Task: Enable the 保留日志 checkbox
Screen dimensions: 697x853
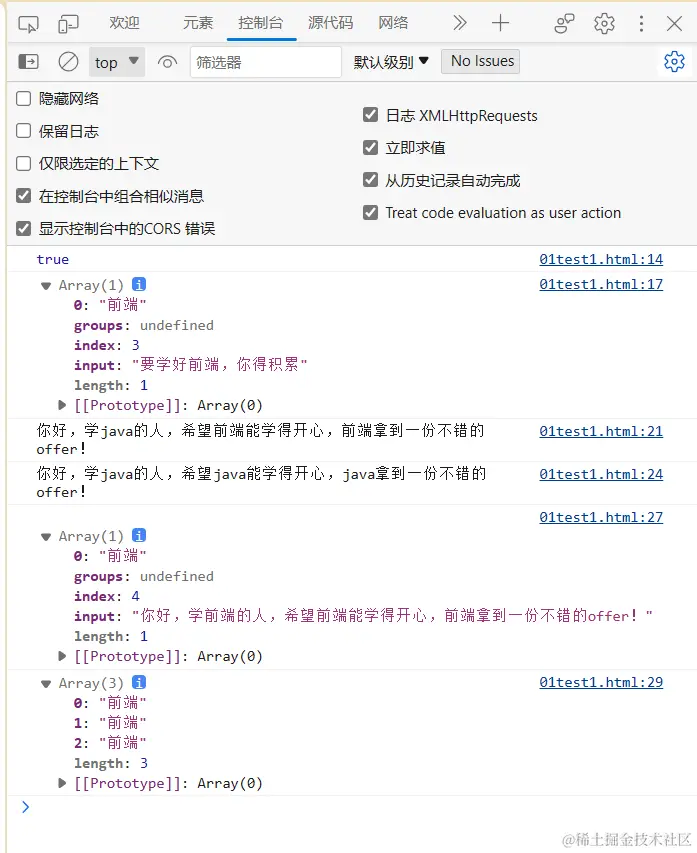Action: 24,131
